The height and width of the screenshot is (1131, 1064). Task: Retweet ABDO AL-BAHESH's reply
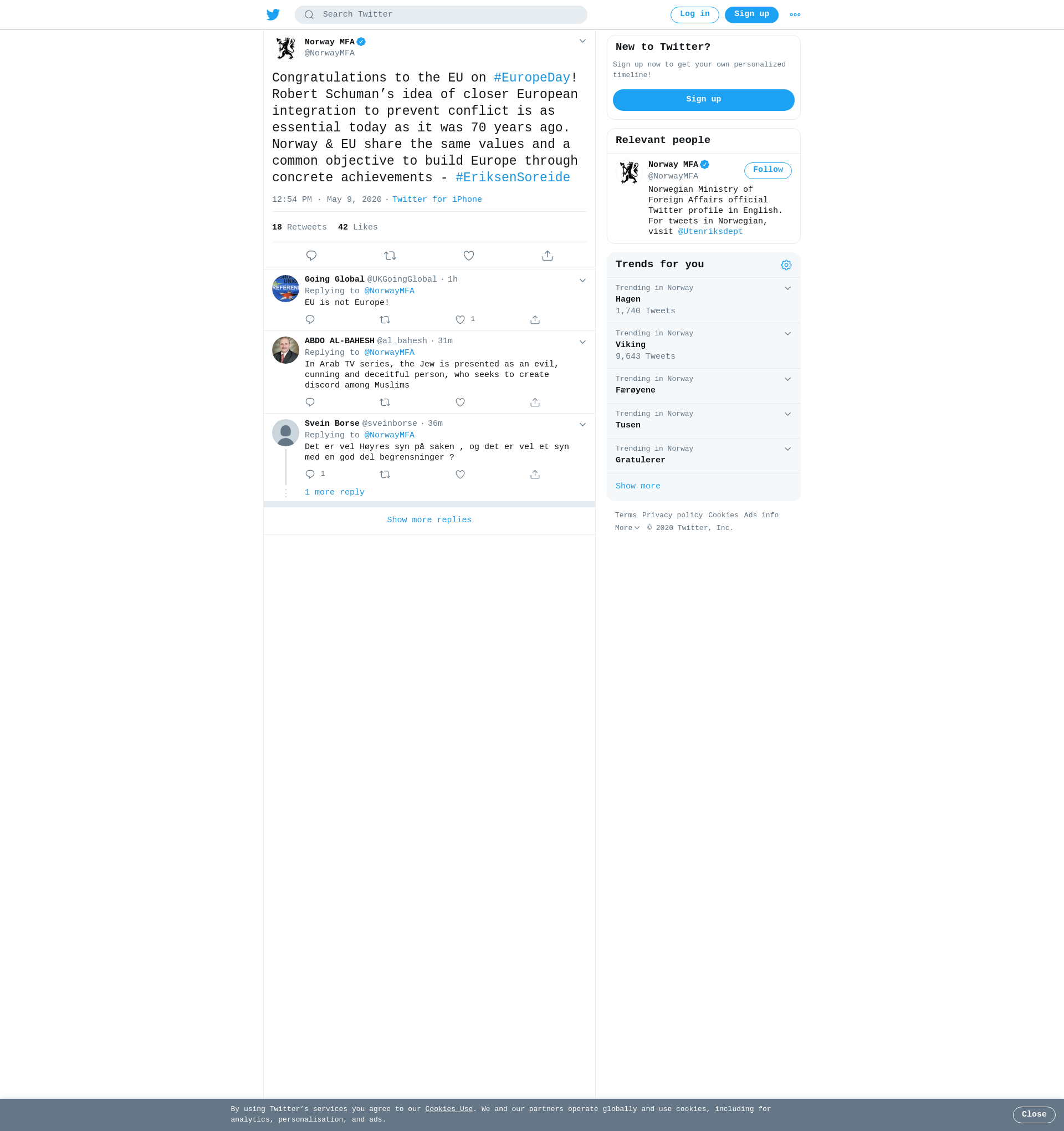pos(385,402)
